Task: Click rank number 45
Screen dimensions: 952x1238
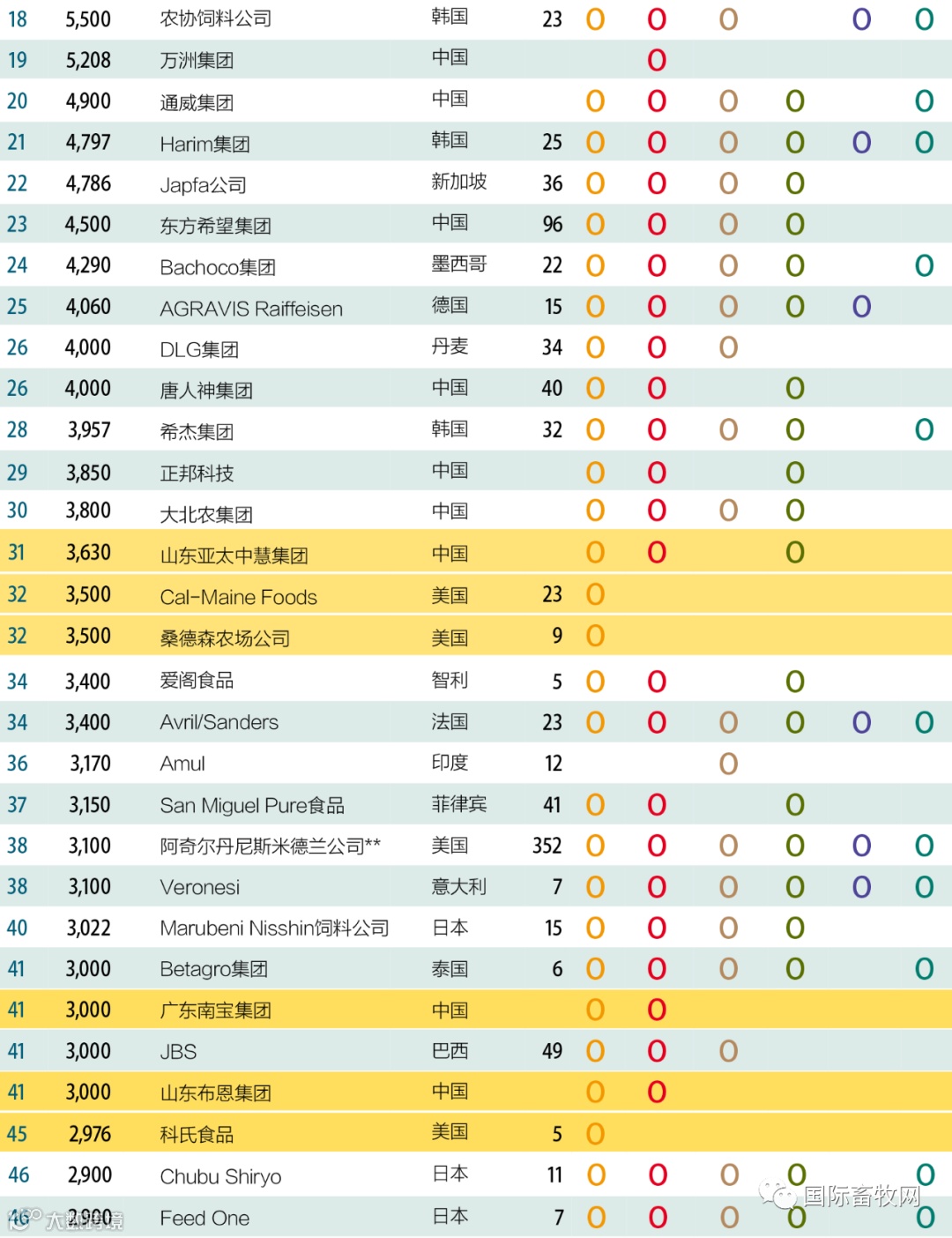Action: point(17,1134)
